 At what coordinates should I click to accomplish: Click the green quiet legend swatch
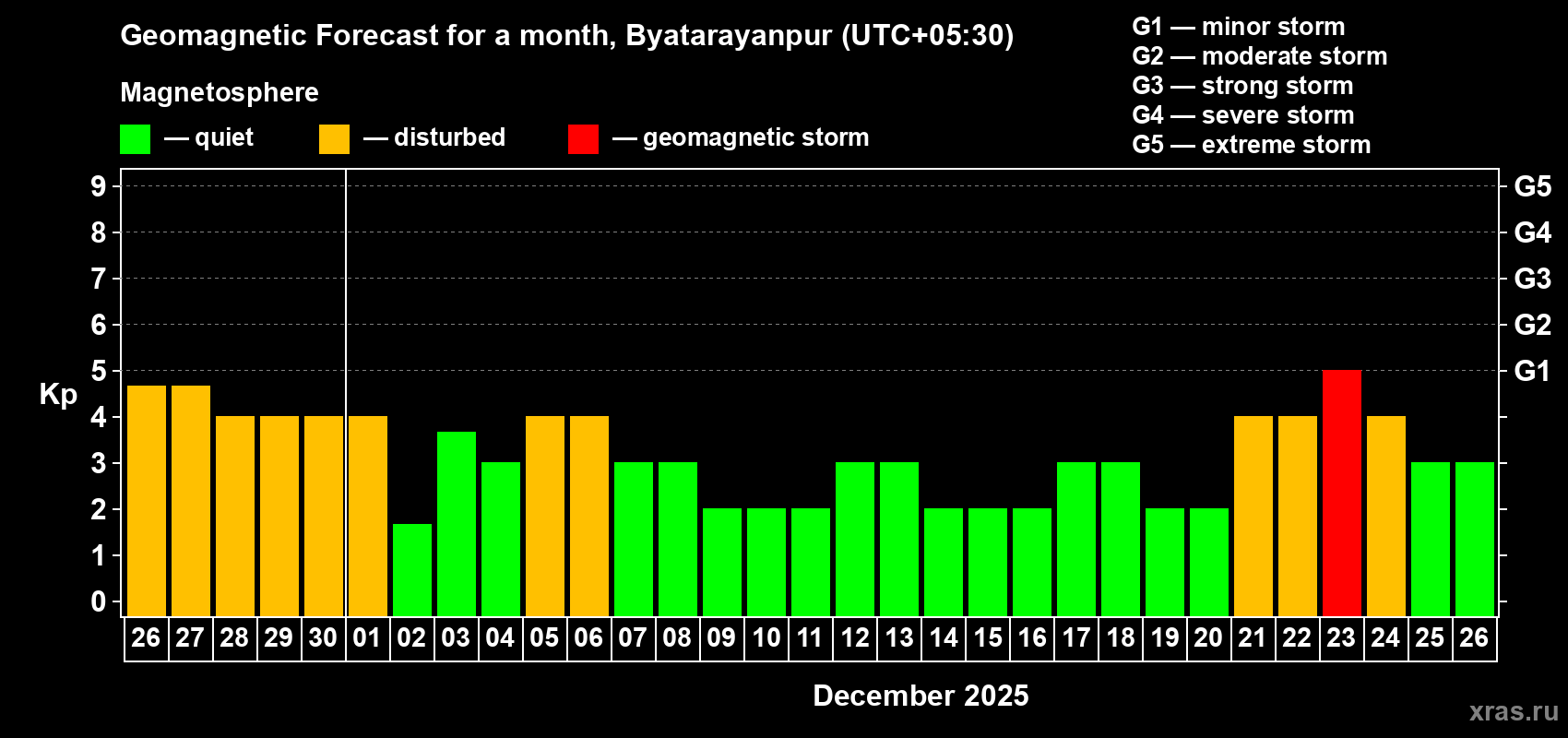[135, 139]
